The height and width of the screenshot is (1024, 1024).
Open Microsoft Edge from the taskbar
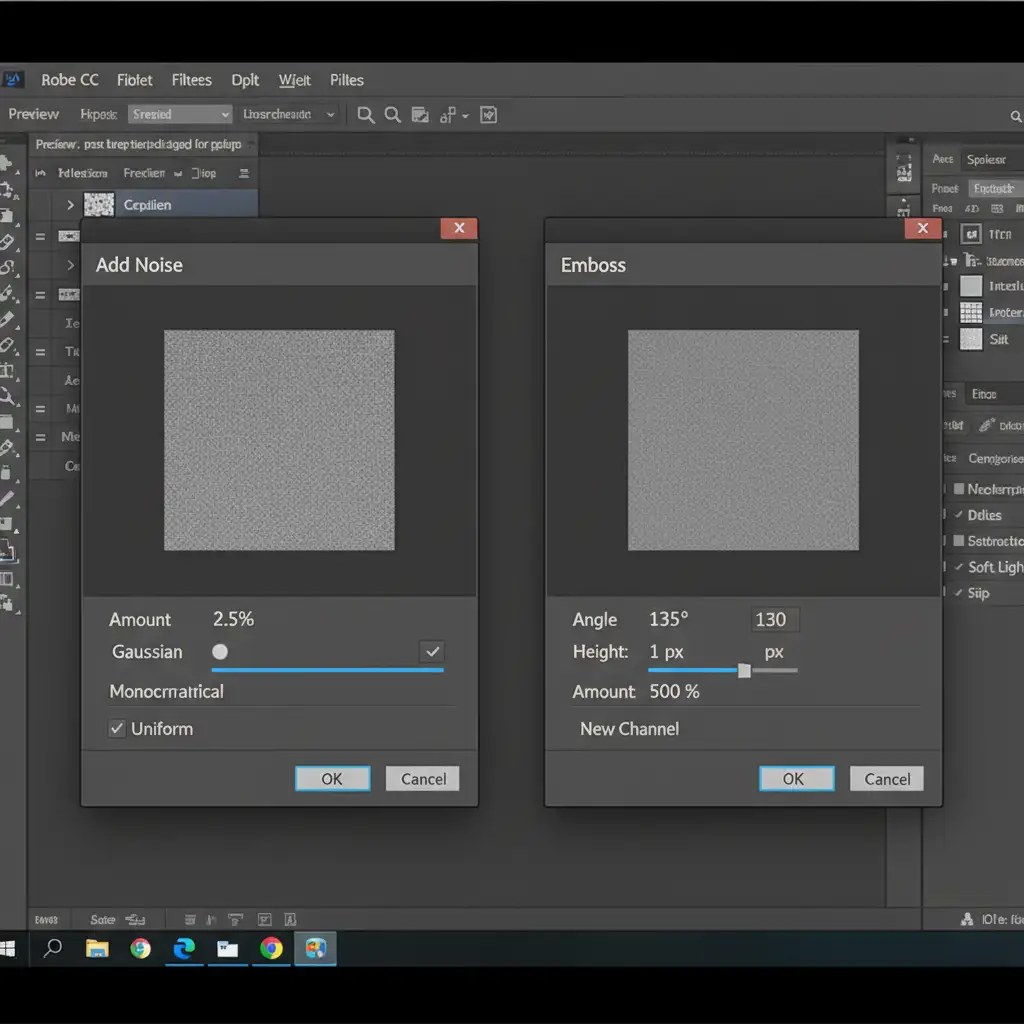pos(184,949)
